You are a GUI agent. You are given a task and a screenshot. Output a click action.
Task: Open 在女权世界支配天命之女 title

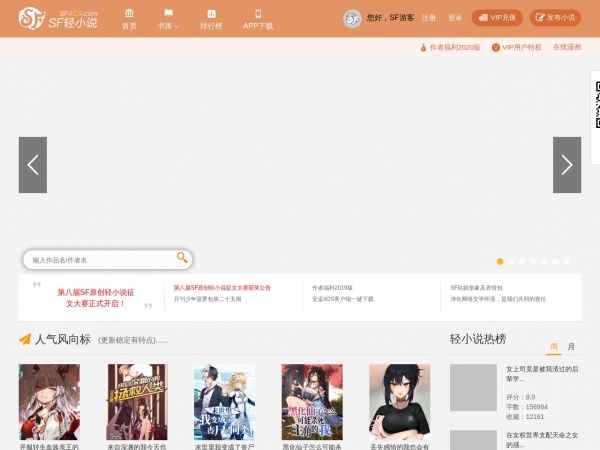point(542,440)
